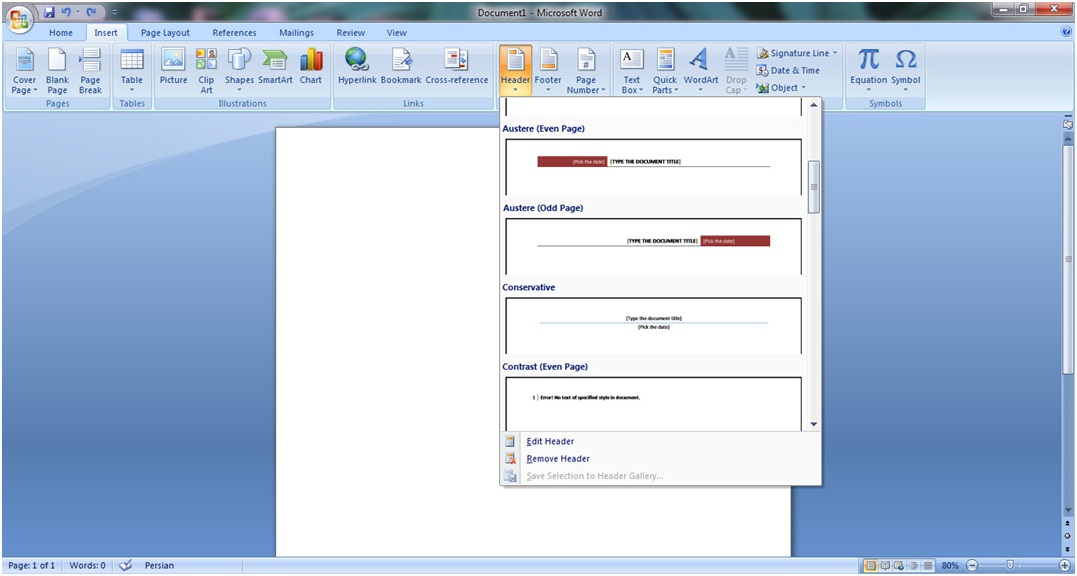Click the Words: 0 count
1077x576 pixels.
pos(87,566)
